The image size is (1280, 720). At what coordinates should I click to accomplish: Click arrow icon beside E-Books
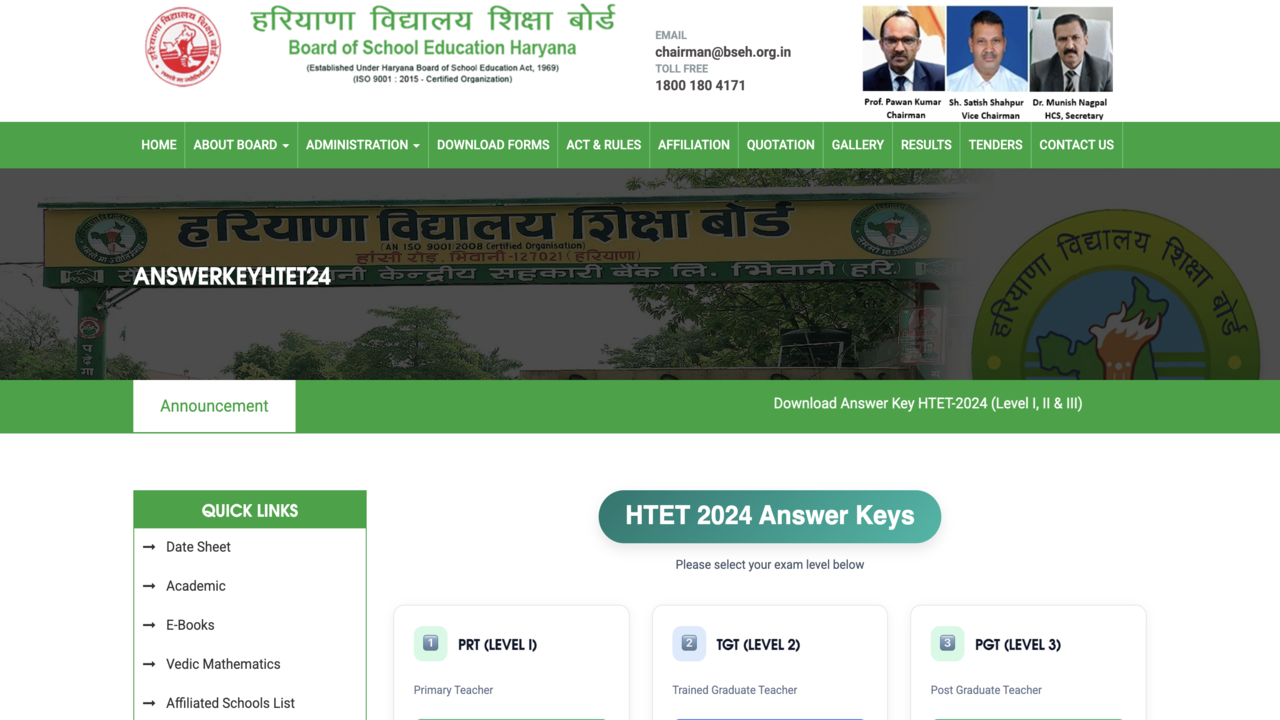(149, 625)
